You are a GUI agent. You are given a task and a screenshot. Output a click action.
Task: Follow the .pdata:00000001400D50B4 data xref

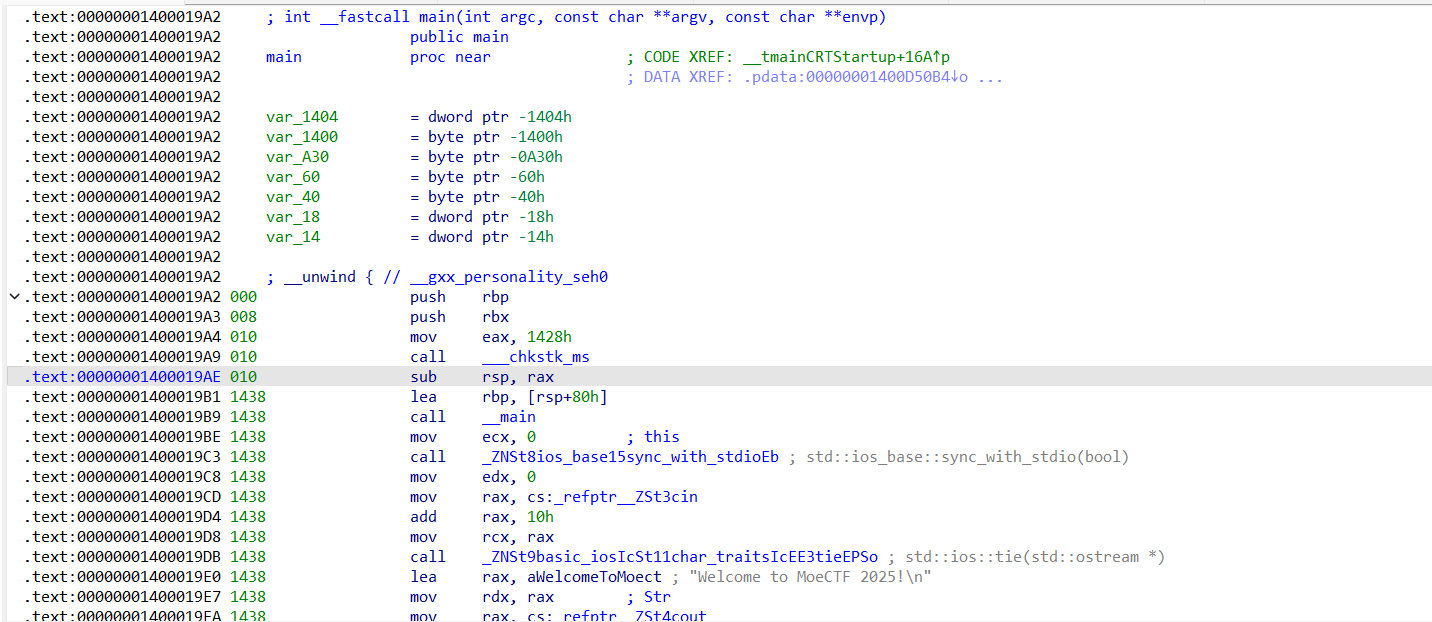pyautogui.click(x=856, y=77)
